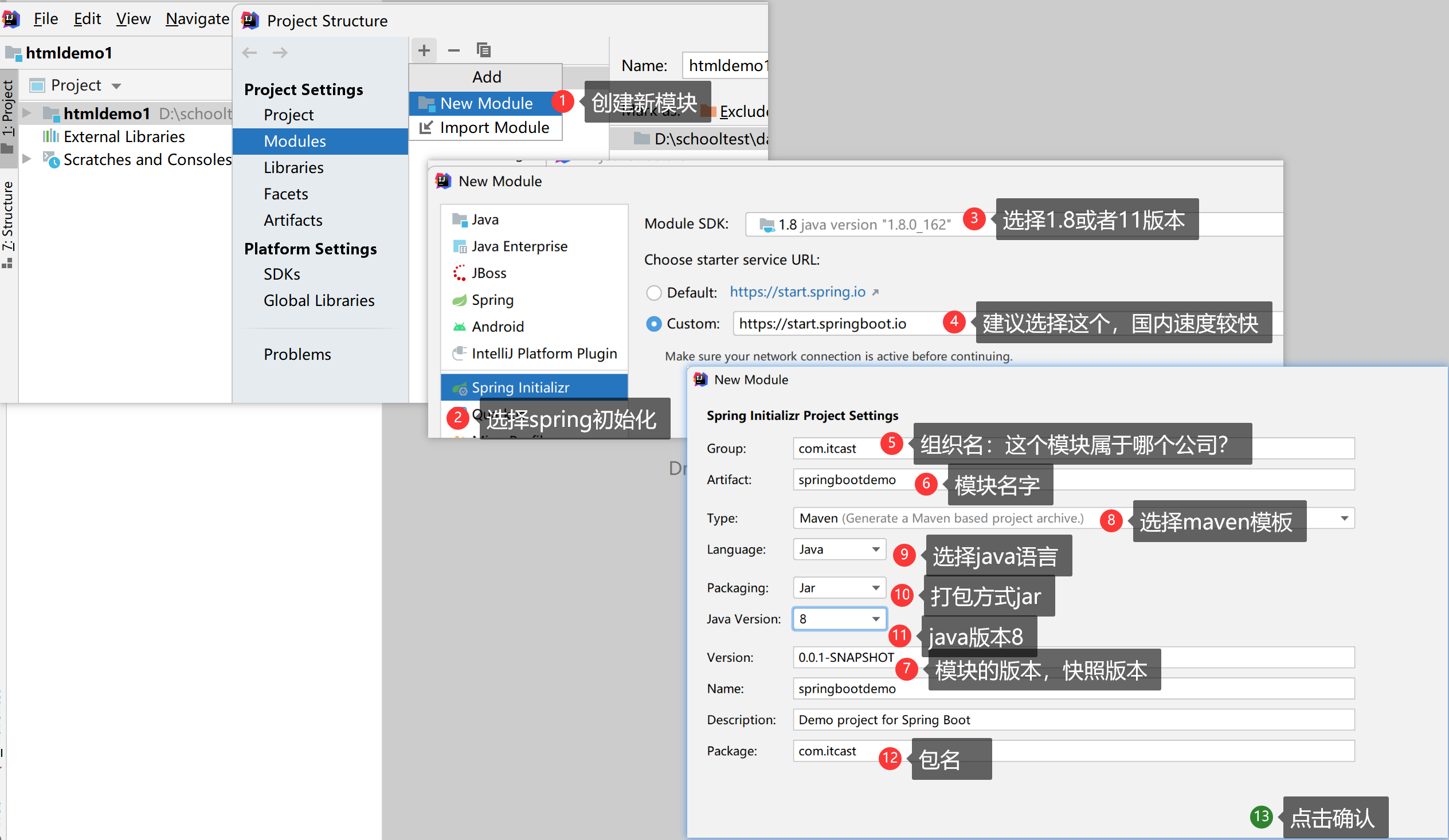Select Java Enterprise module type
Viewport: 1449px width, 840px height.
[x=534, y=246]
